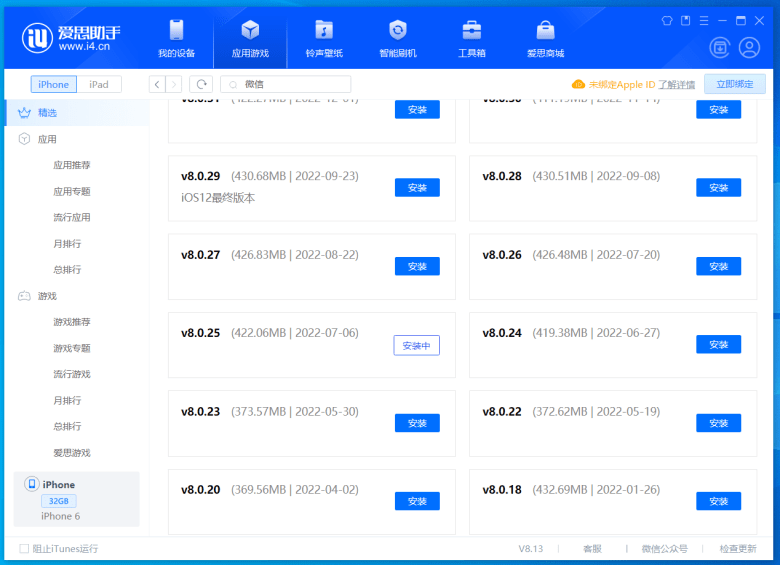Image resolution: width=780 pixels, height=565 pixels.
Task: Install version v8.0.29
Action: coord(417,188)
